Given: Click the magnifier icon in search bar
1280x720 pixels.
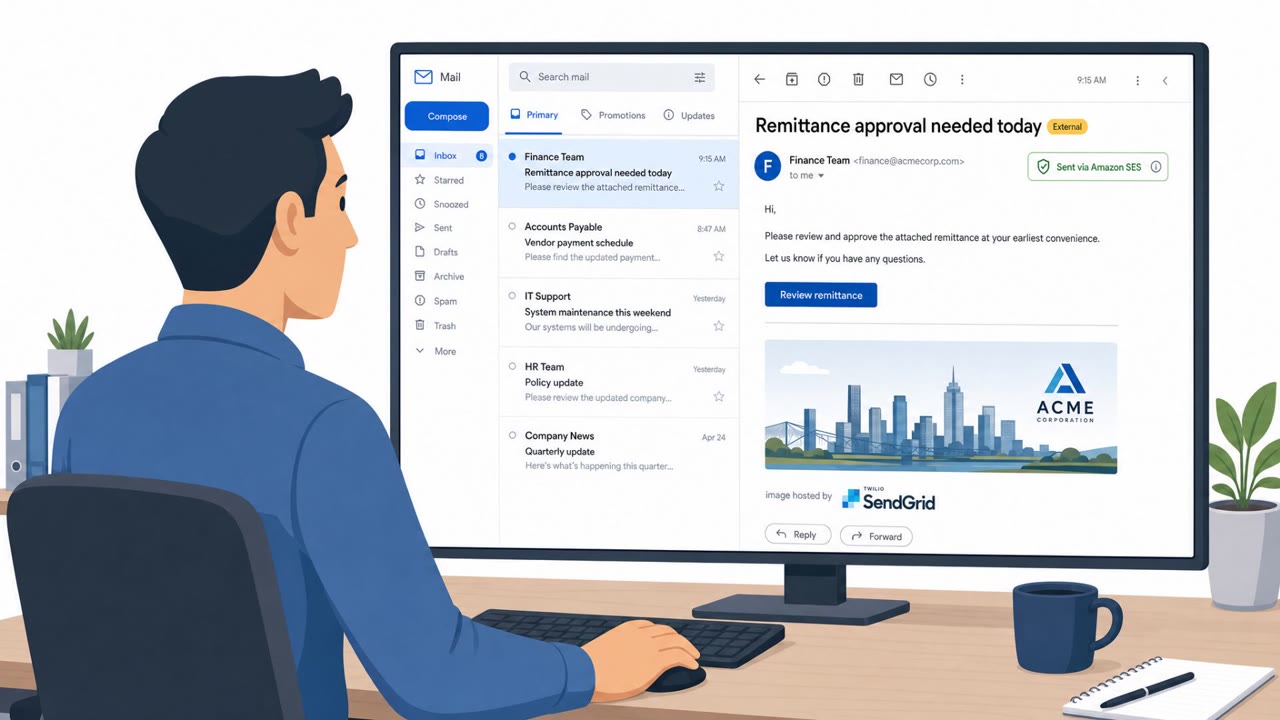Looking at the screenshot, I should pyautogui.click(x=524, y=77).
